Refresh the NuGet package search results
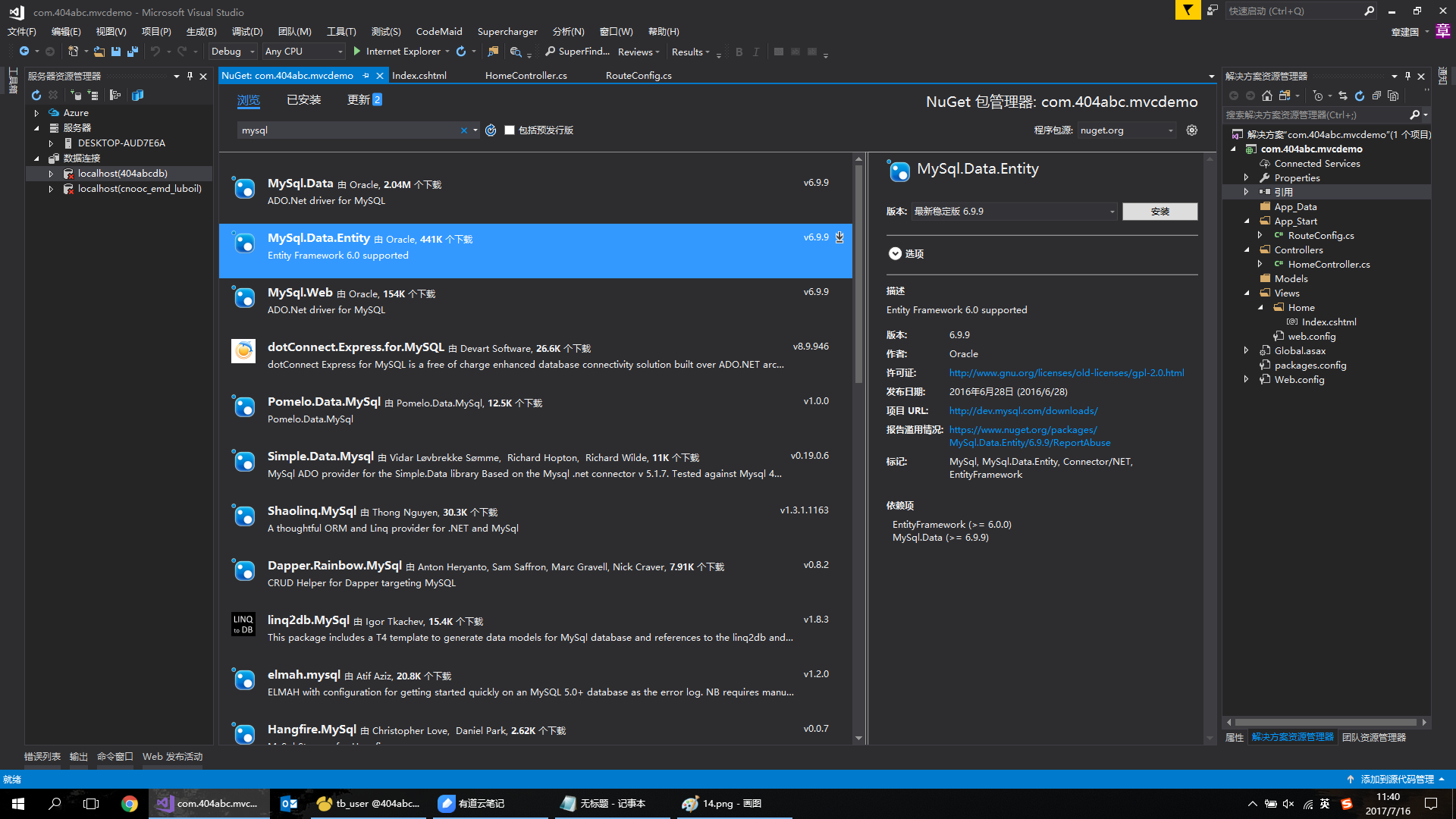Screen dimensions: 1456x819 (x=491, y=130)
